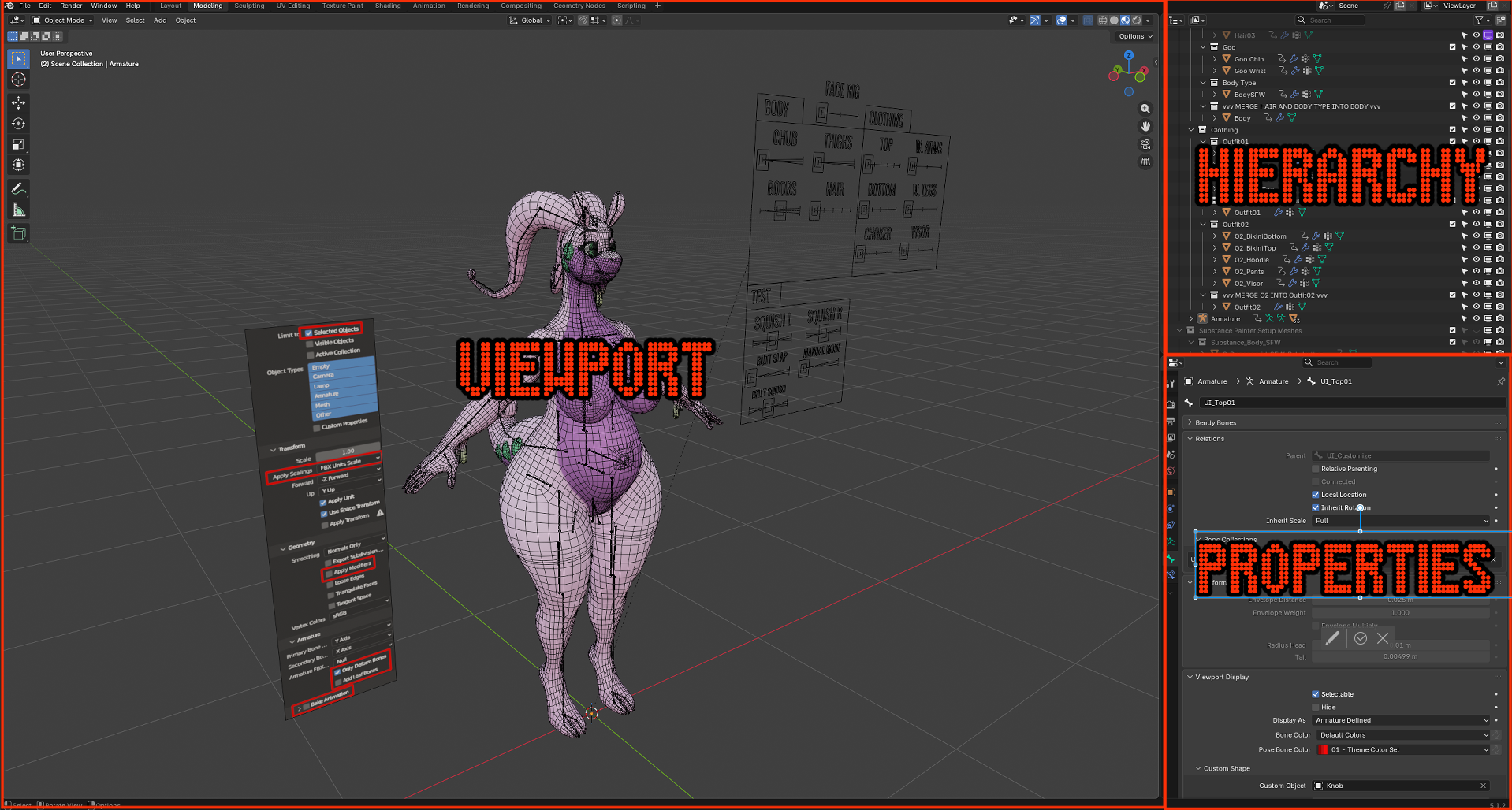Select the O2_Pants object in outliner
This screenshot has height=810, width=1512.
pyautogui.click(x=1249, y=272)
